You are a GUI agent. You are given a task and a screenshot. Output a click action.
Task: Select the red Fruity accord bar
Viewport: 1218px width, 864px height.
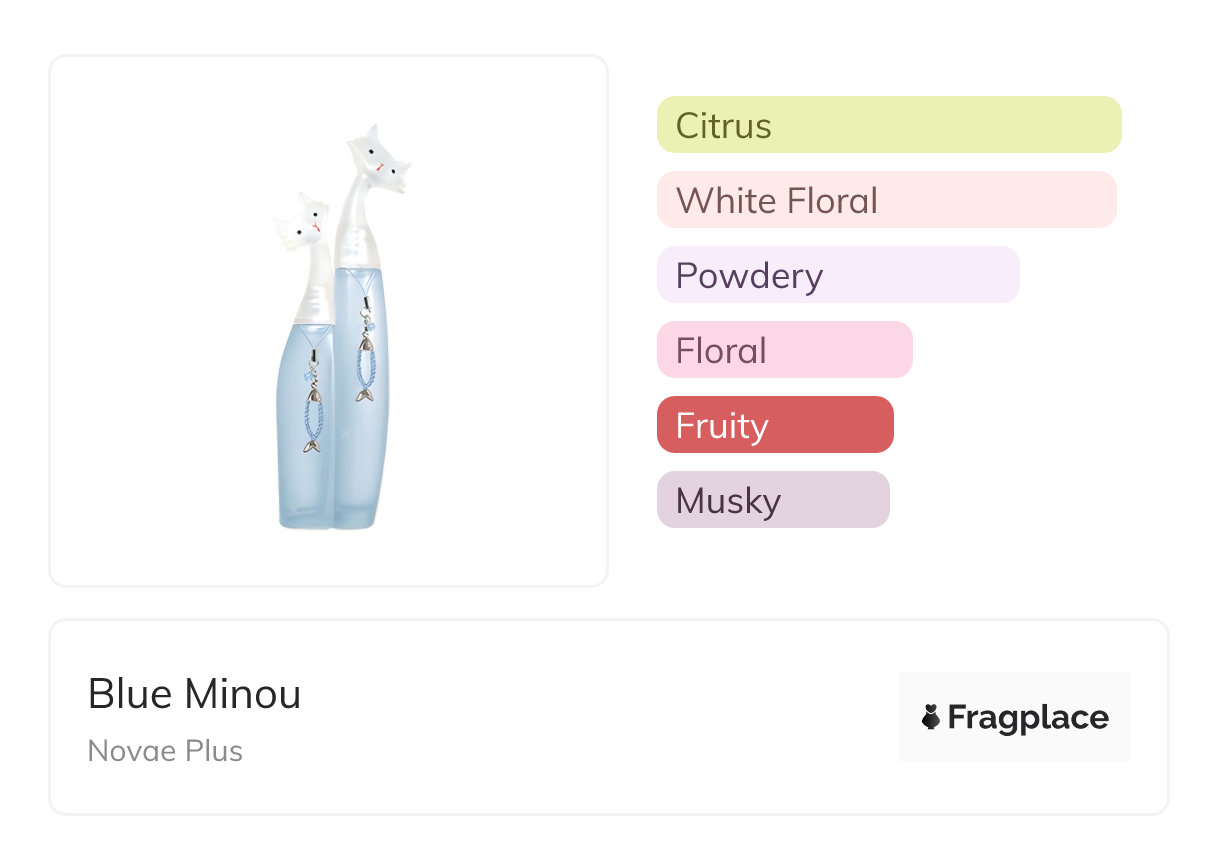click(774, 425)
